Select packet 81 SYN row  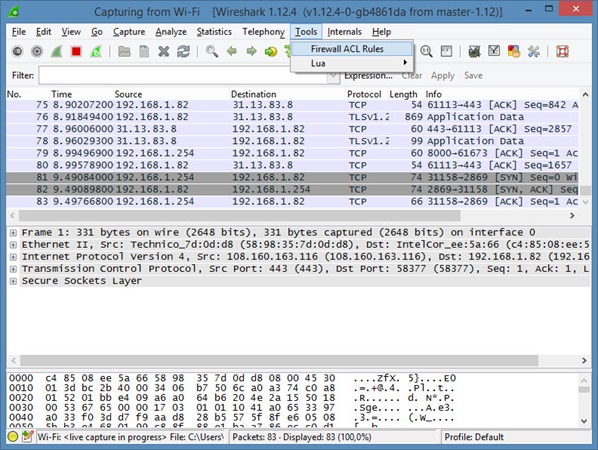pos(292,177)
